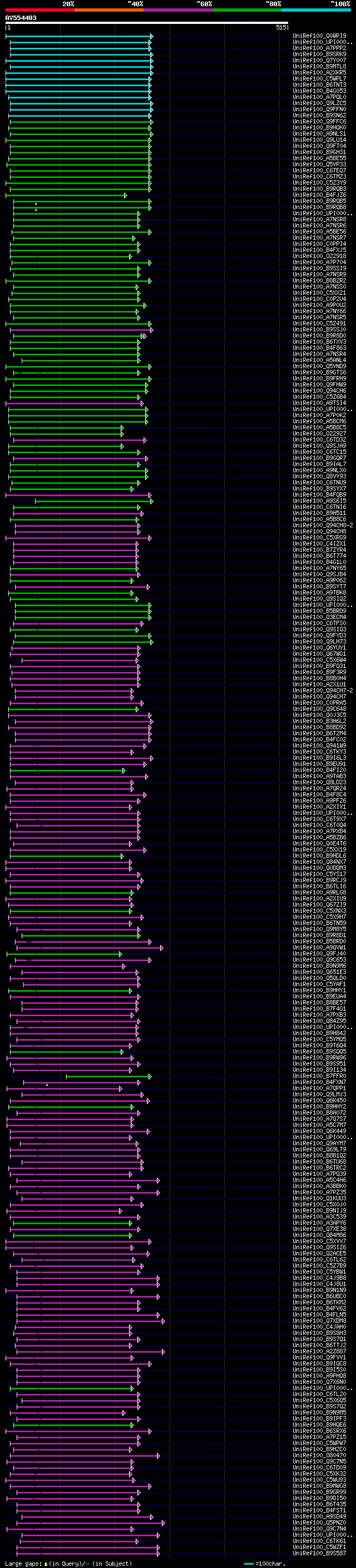The image size is (356, 1568).
Task: Click the UniRef100_A7NSR8 entry
Action: coord(319,220)
